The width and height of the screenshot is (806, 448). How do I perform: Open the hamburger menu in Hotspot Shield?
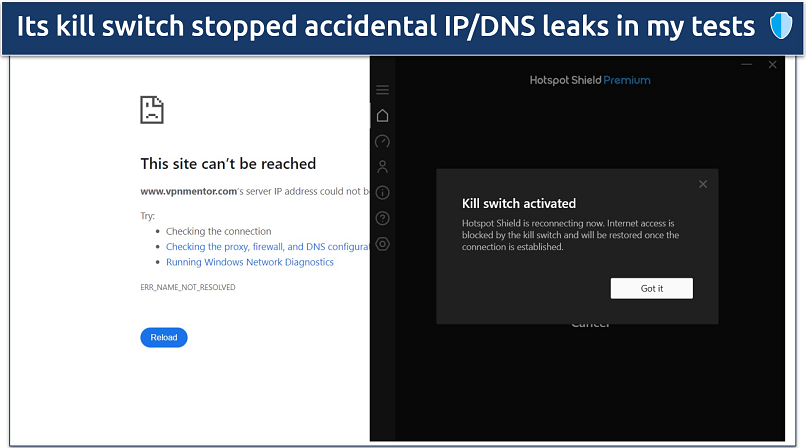382,90
